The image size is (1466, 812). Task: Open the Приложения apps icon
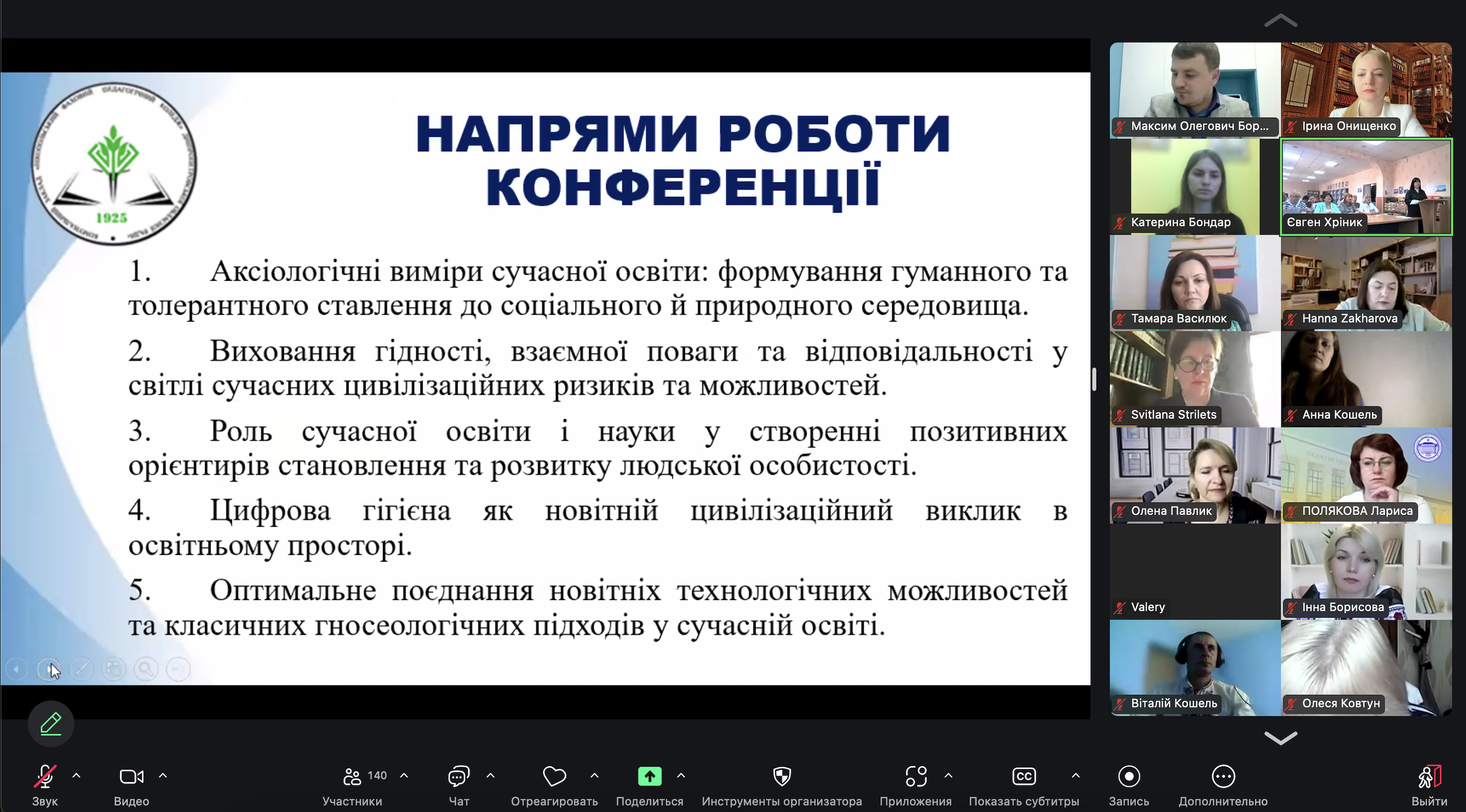click(916, 776)
